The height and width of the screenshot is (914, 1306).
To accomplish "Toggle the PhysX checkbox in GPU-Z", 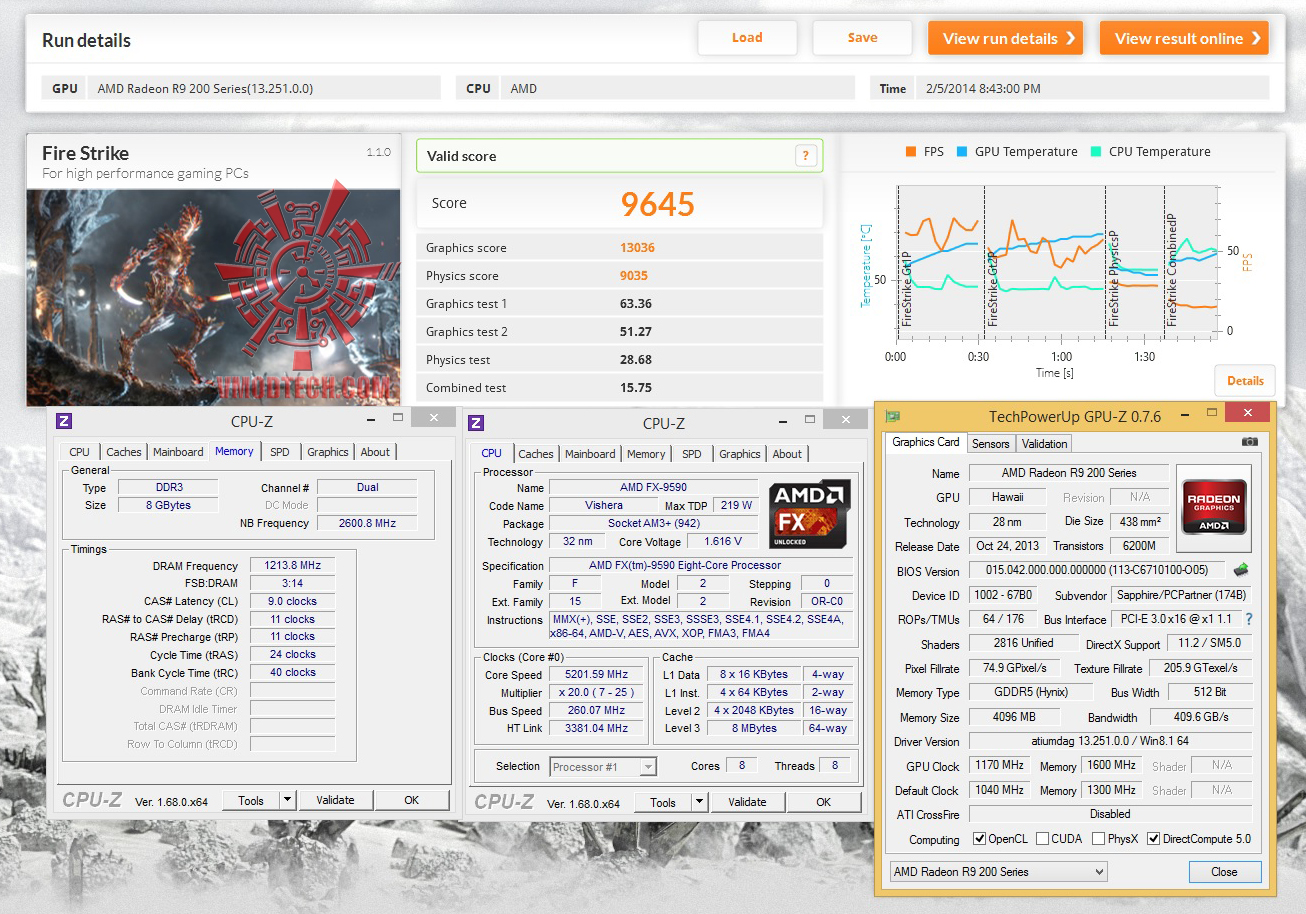I will [1099, 839].
